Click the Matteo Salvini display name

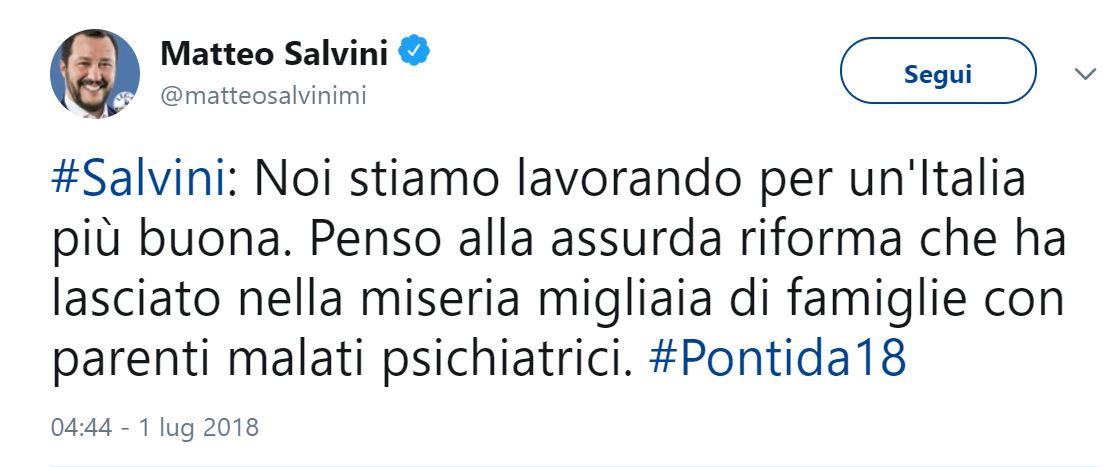(x=276, y=52)
